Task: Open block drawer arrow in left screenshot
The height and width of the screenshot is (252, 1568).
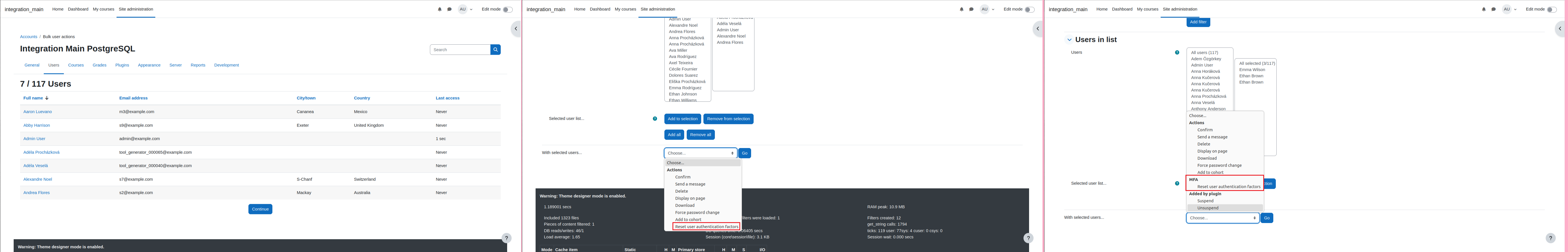Action: [x=516, y=29]
